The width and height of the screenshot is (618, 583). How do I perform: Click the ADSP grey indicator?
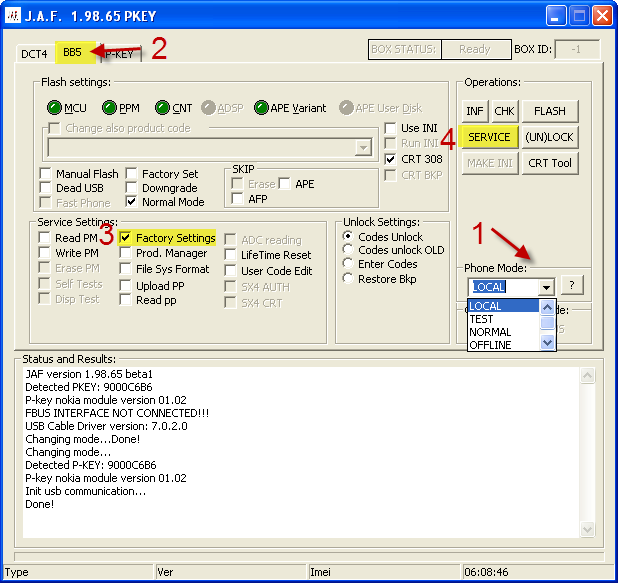point(208,108)
